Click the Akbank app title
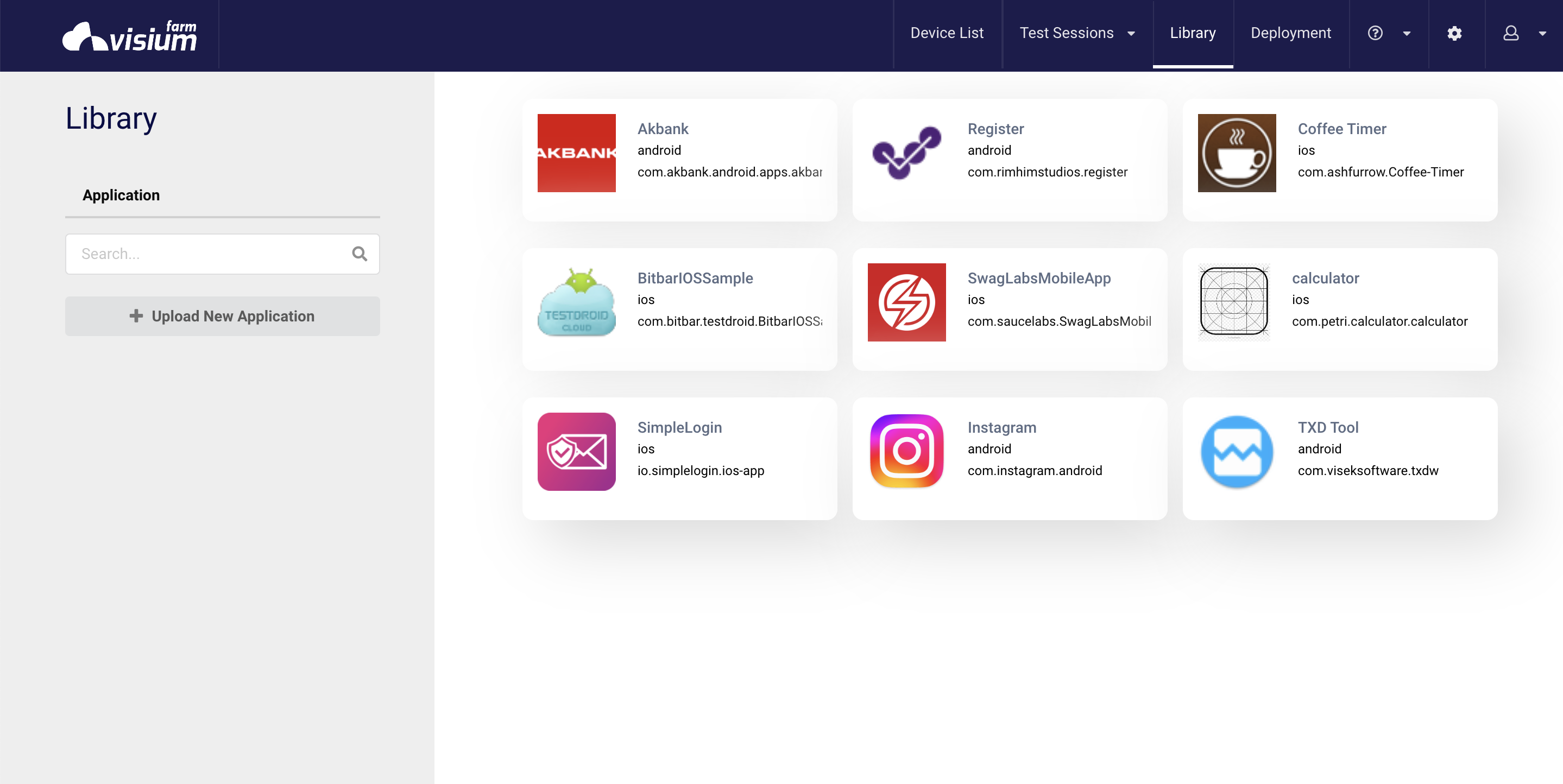 click(x=663, y=129)
